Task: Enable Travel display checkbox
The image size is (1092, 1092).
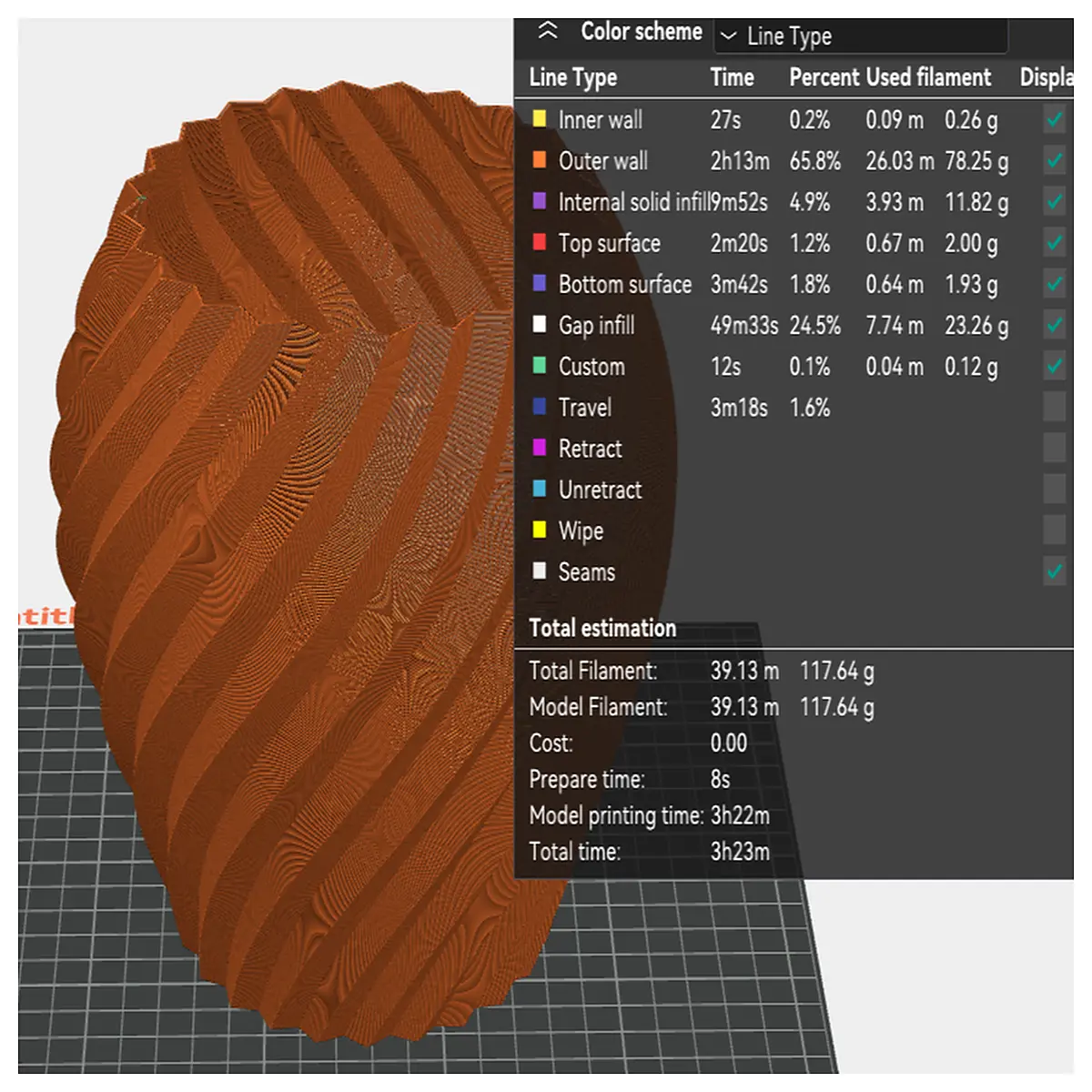Action: point(1055,407)
